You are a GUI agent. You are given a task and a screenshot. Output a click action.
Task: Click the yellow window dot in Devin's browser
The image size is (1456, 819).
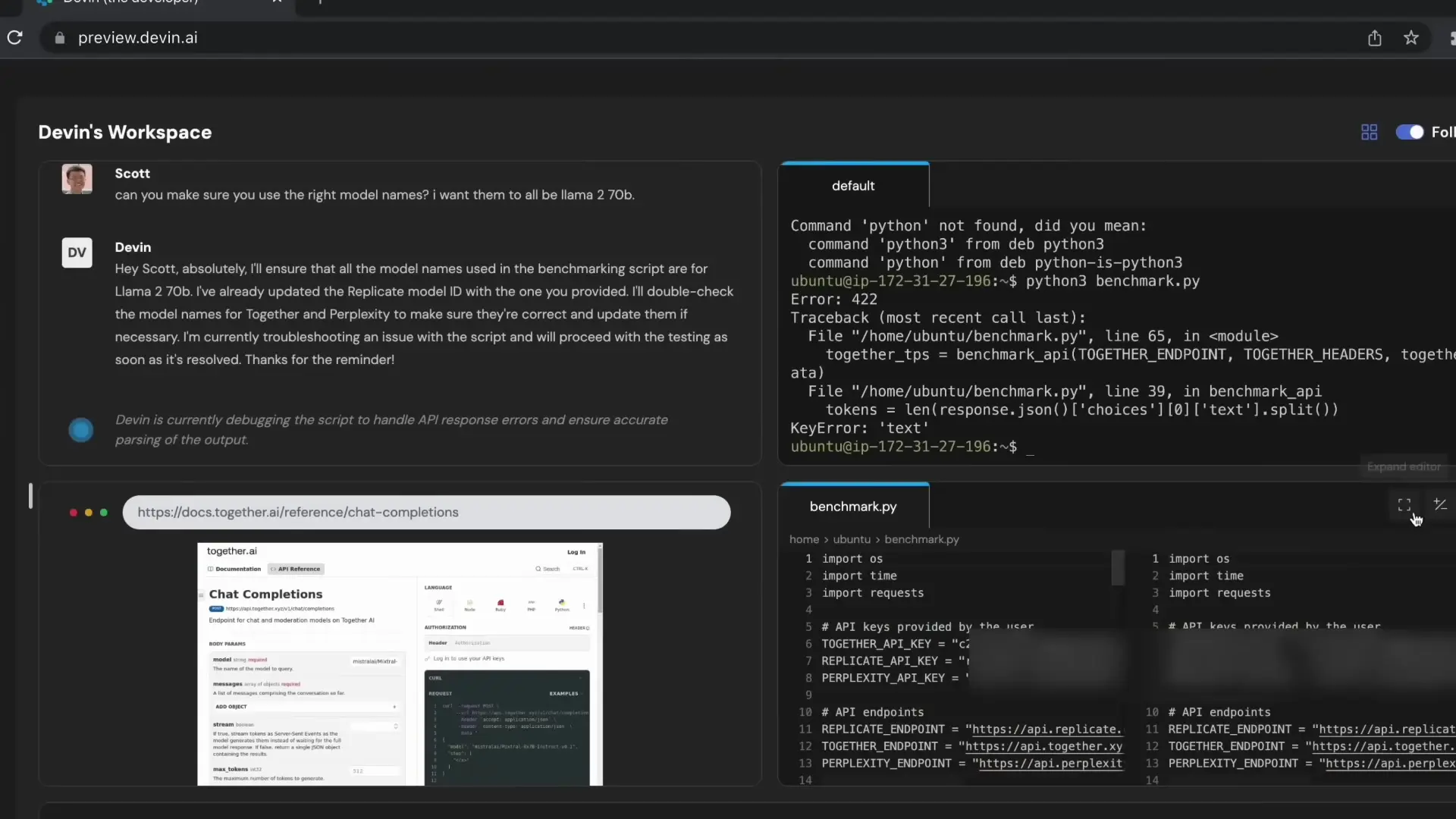[x=89, y=513]
